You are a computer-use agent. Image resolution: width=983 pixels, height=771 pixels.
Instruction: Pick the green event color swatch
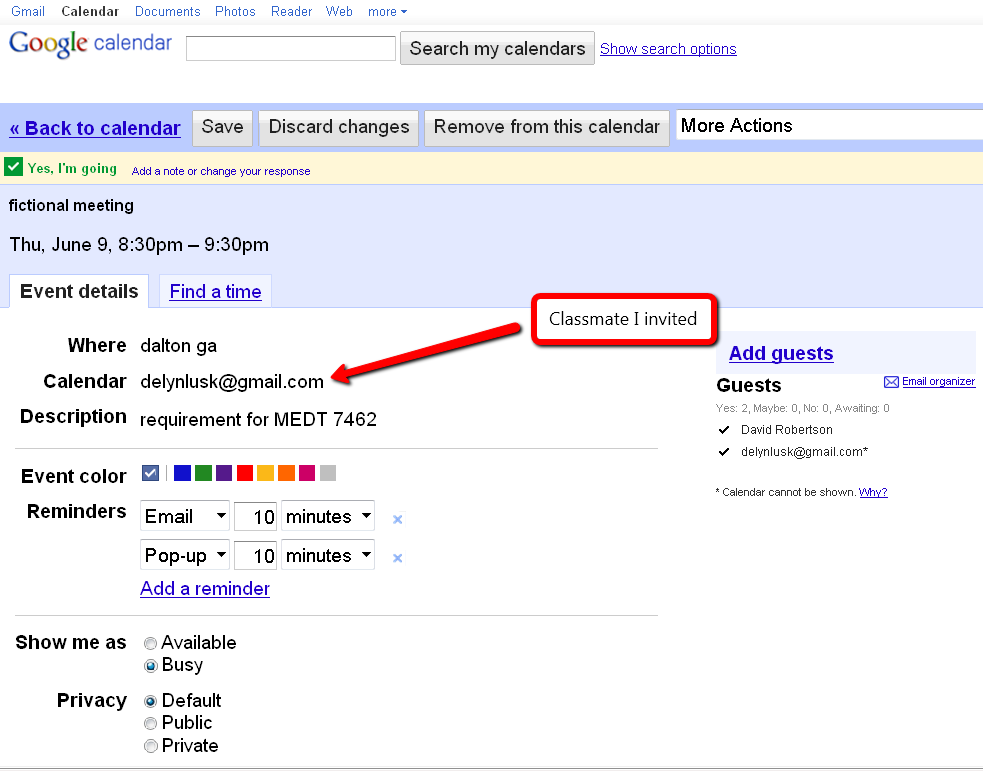pos(203,473)
